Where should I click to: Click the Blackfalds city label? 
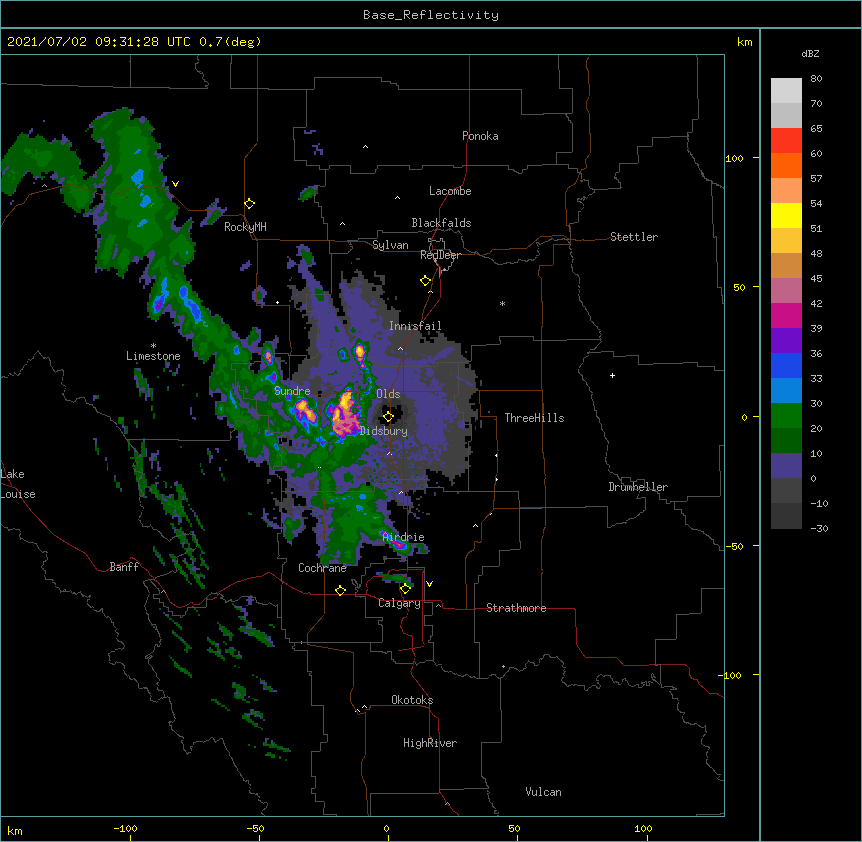coord(441,223)
